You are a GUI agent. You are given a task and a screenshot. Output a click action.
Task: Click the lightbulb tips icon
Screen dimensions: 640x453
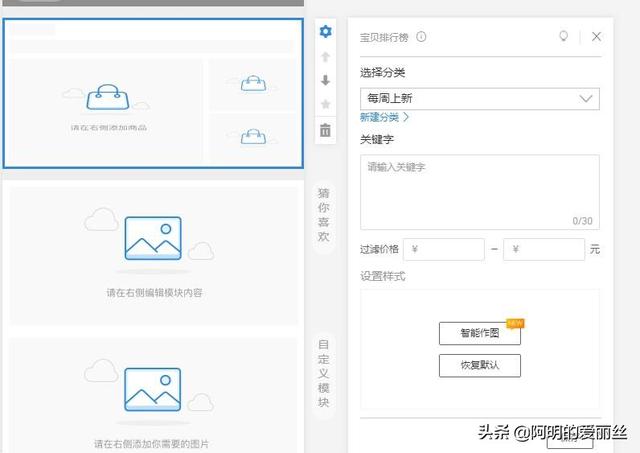[x=564, y=37]
